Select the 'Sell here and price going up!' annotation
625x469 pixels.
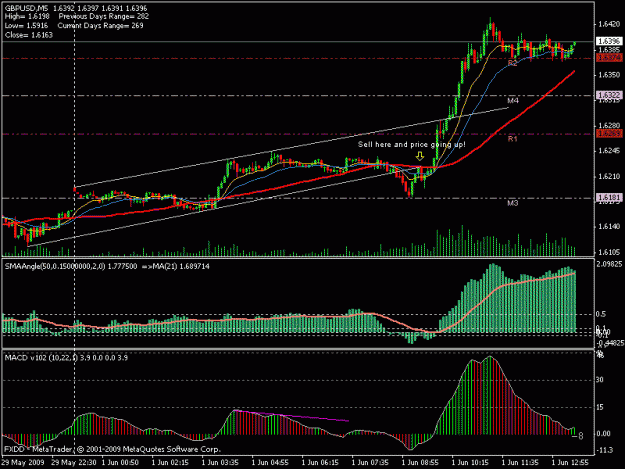tap(411, 144)
